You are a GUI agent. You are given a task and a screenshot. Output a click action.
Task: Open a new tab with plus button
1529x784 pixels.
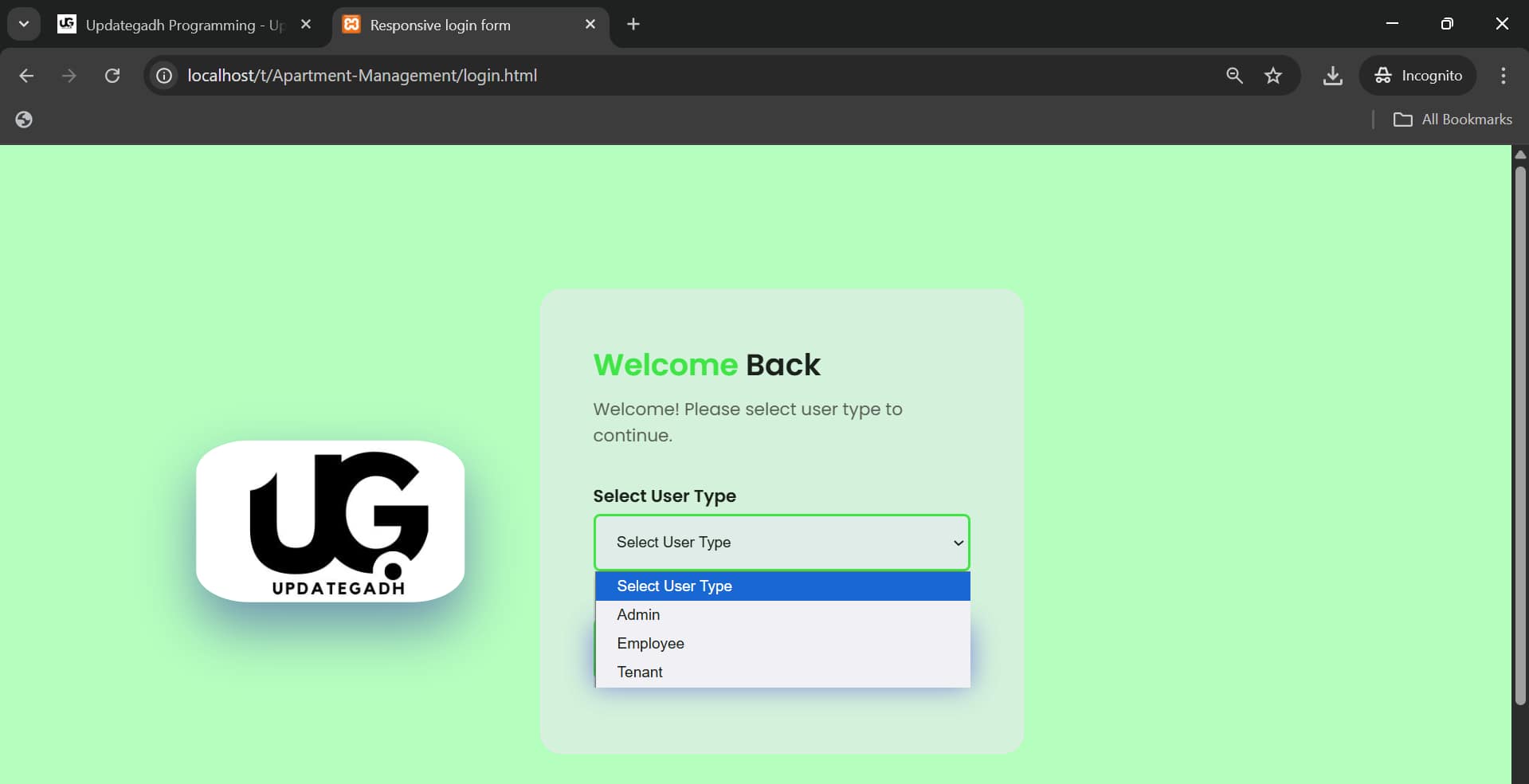[633, 25]
